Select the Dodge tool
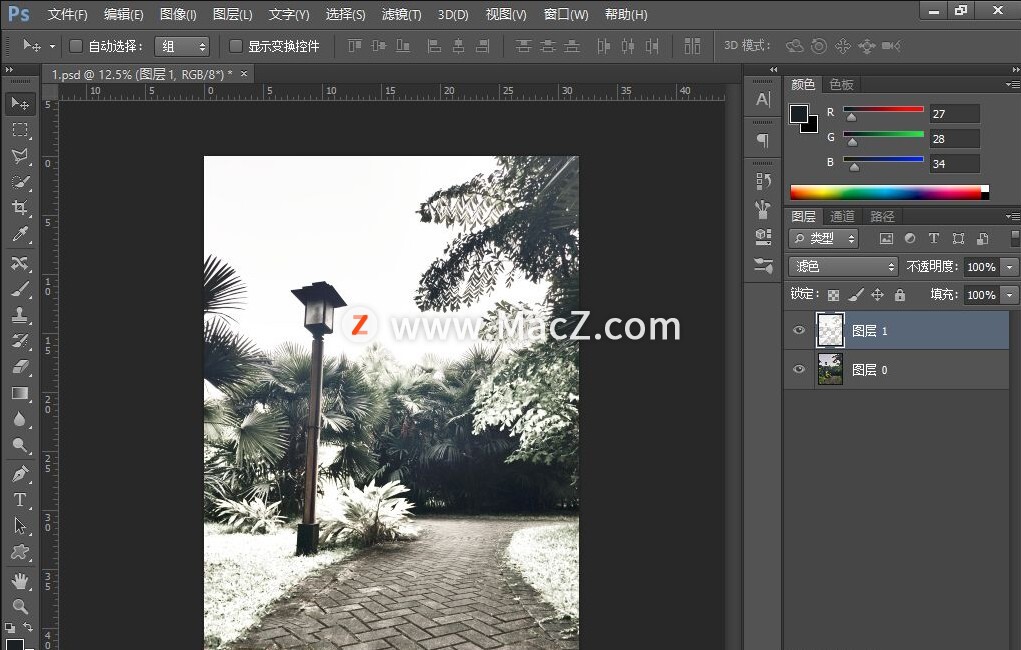The image size is (1021, 650). [x=20, y=445]
